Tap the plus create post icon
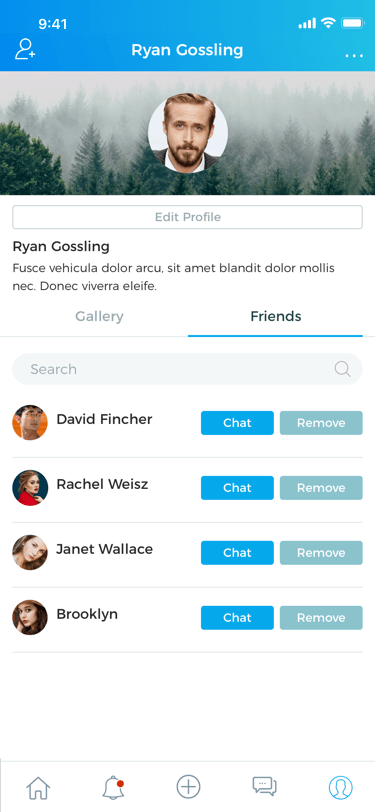375x812 pixels. coord(189,787)
